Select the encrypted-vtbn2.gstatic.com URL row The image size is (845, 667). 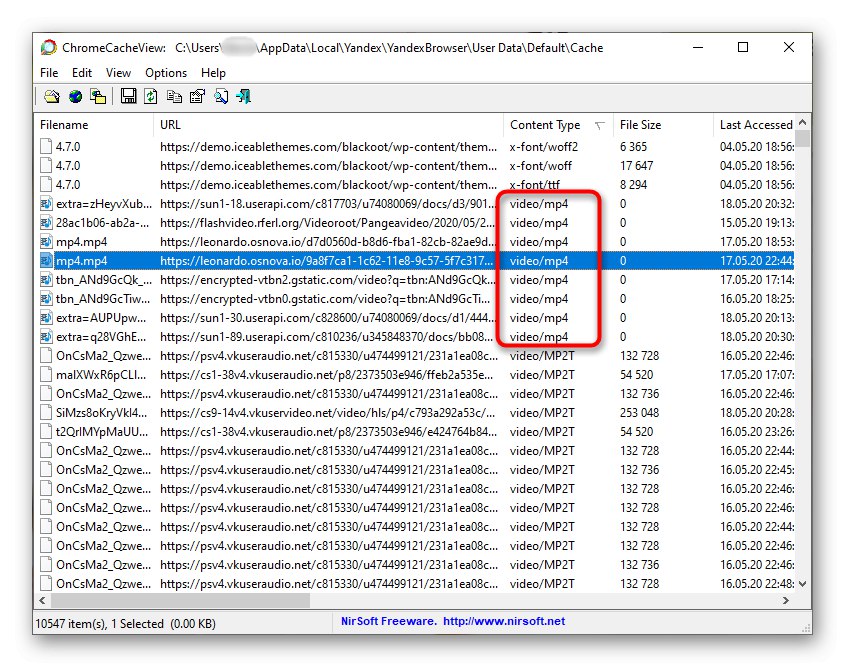[414, 280]
